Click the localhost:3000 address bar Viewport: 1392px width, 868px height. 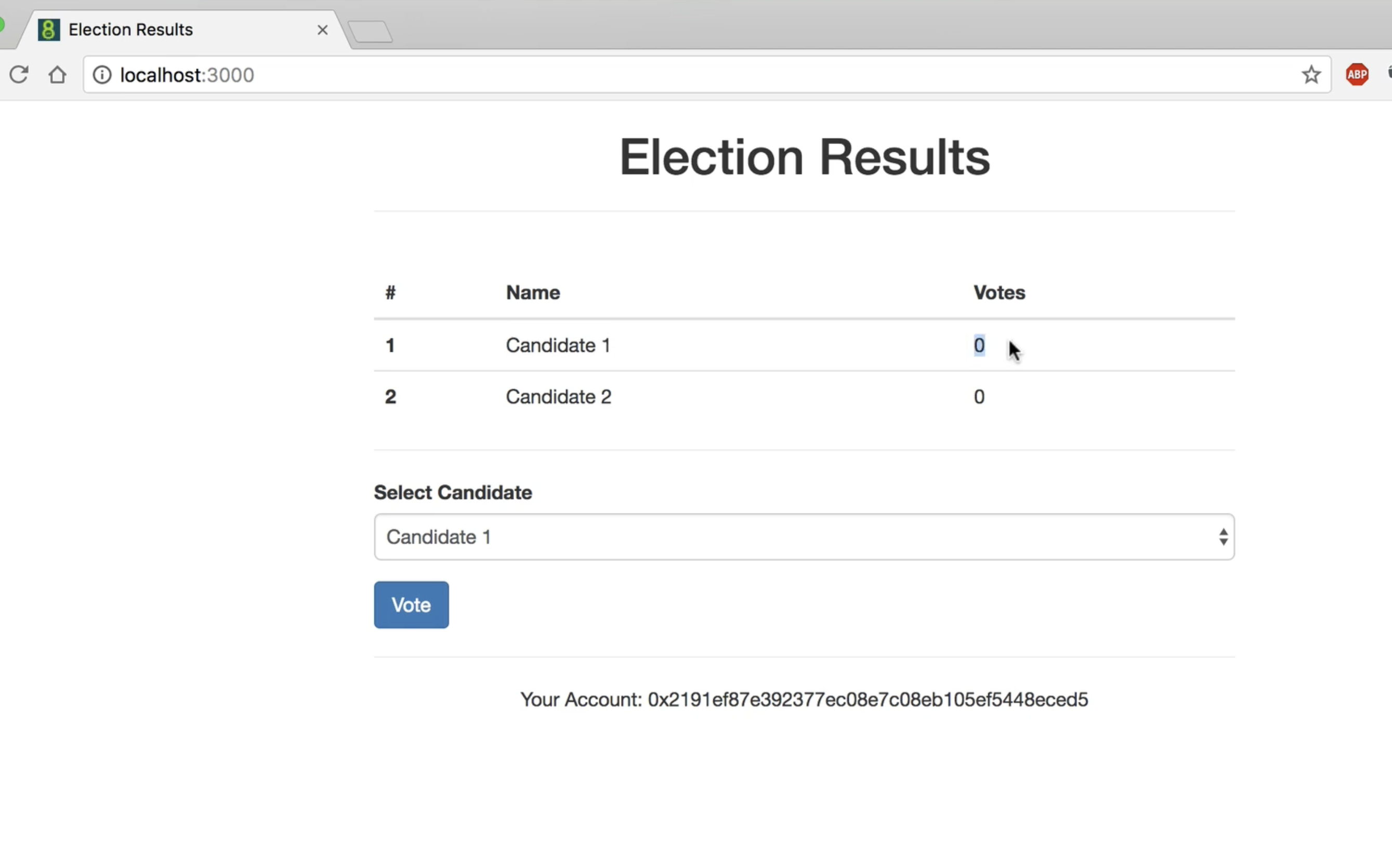tap(689, 75)
